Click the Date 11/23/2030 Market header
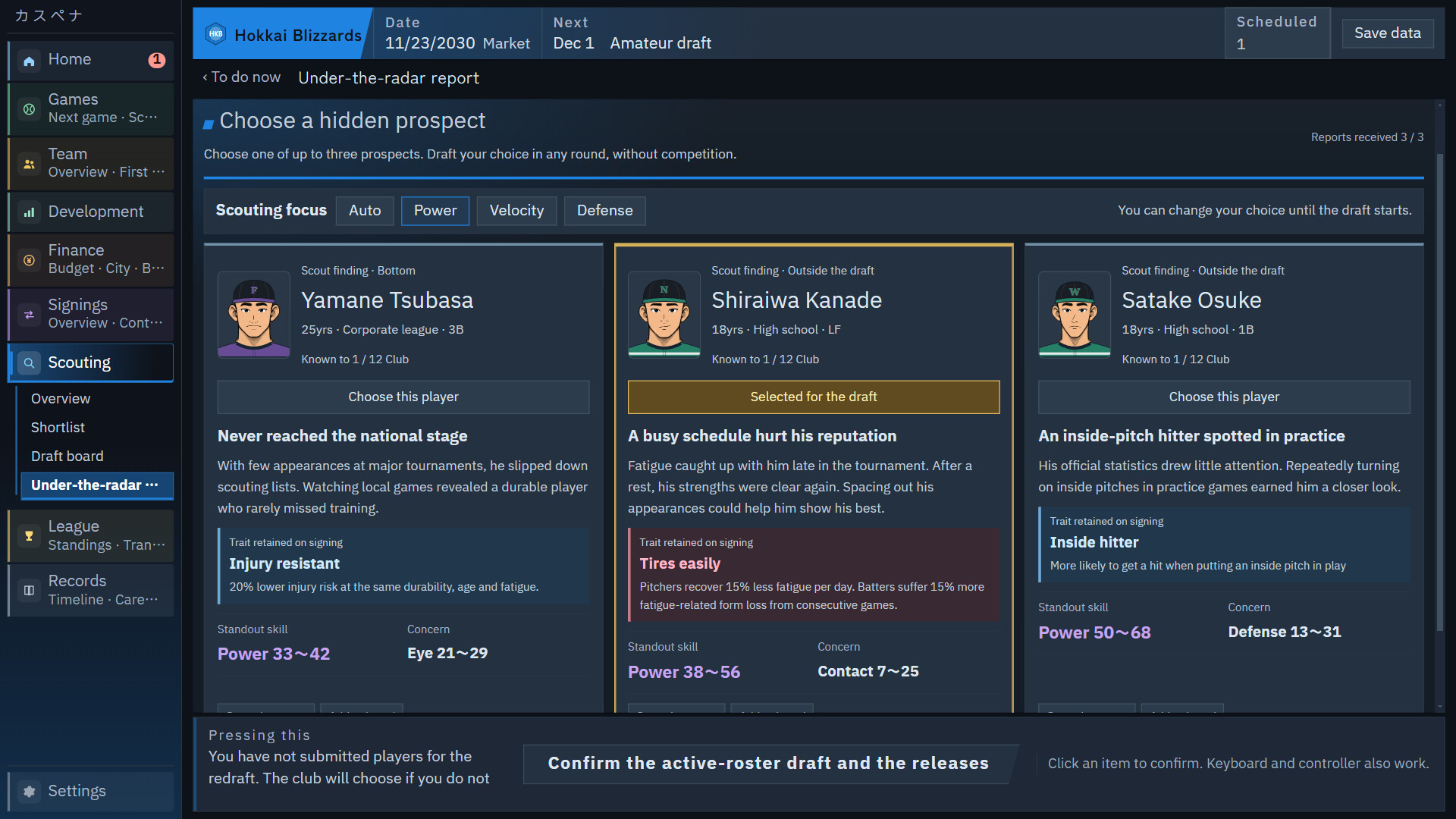This screenshot has width=1456, height=819. click(457, 33)
